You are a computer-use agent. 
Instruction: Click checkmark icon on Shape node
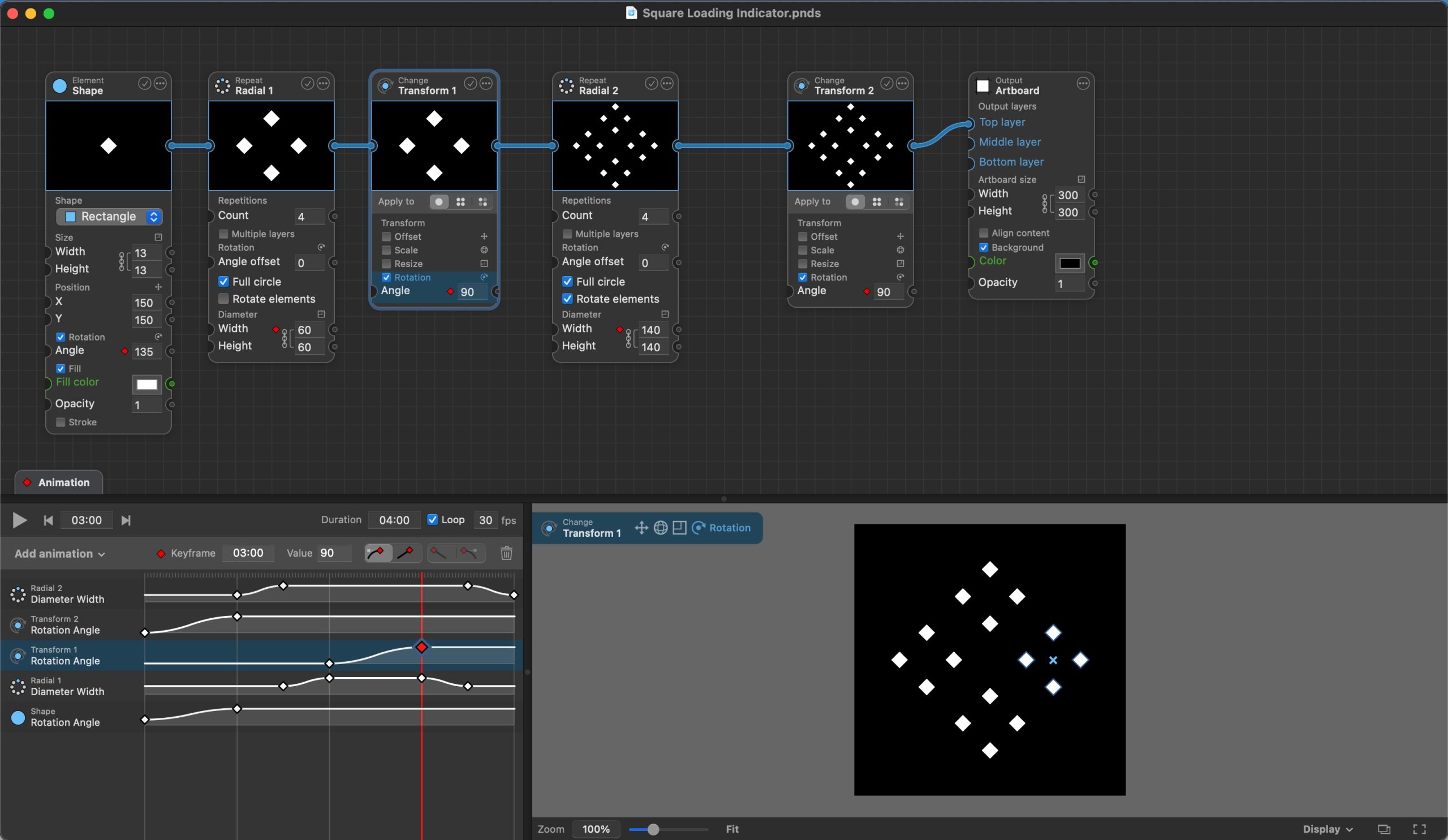(144, 83)
